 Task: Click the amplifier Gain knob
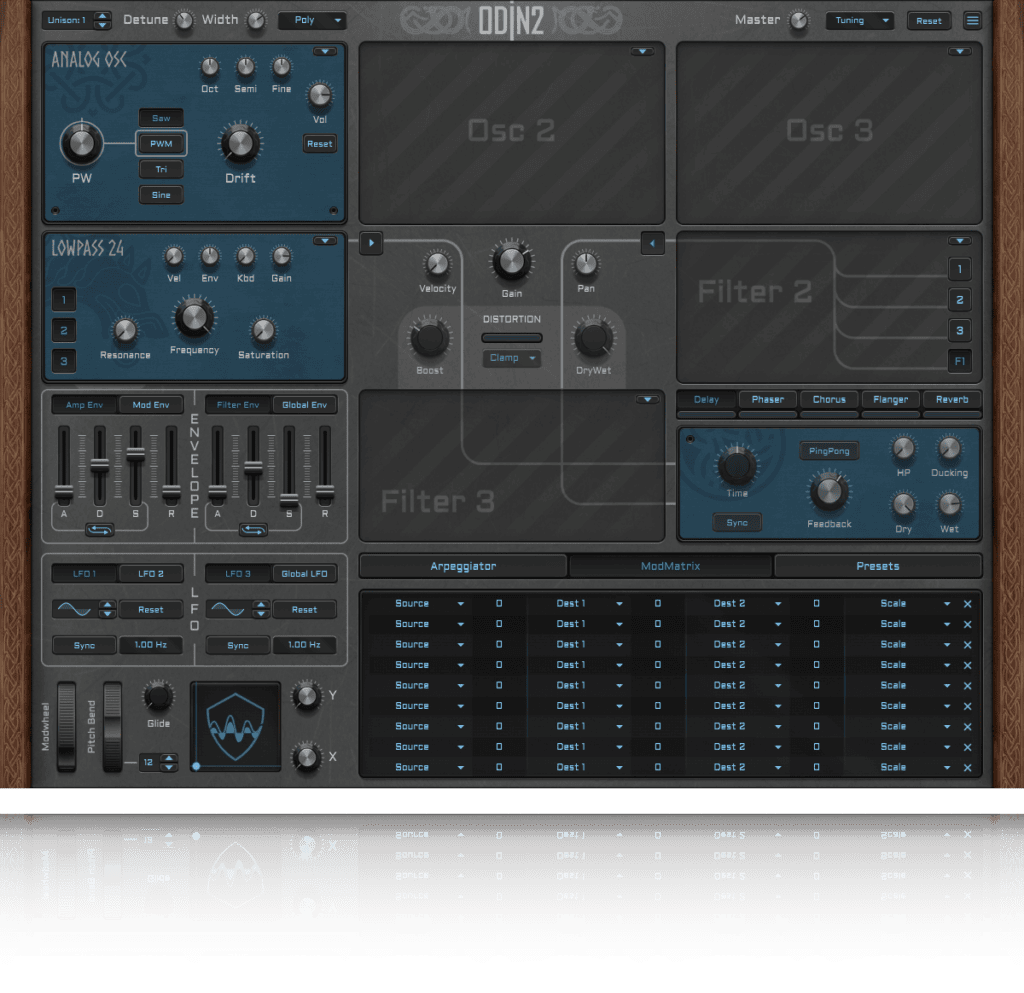[x=511, y=261]
